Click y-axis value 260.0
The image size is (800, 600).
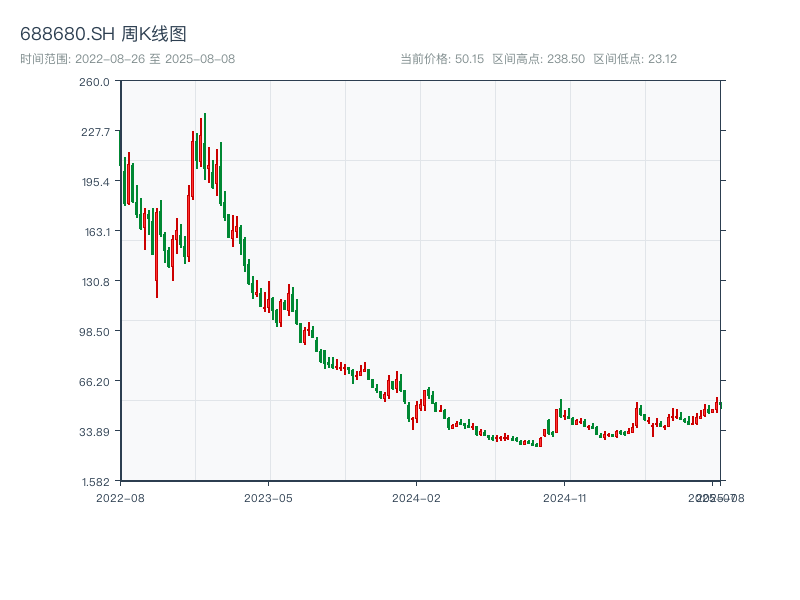pyautogui.click(x=94, y=82)
